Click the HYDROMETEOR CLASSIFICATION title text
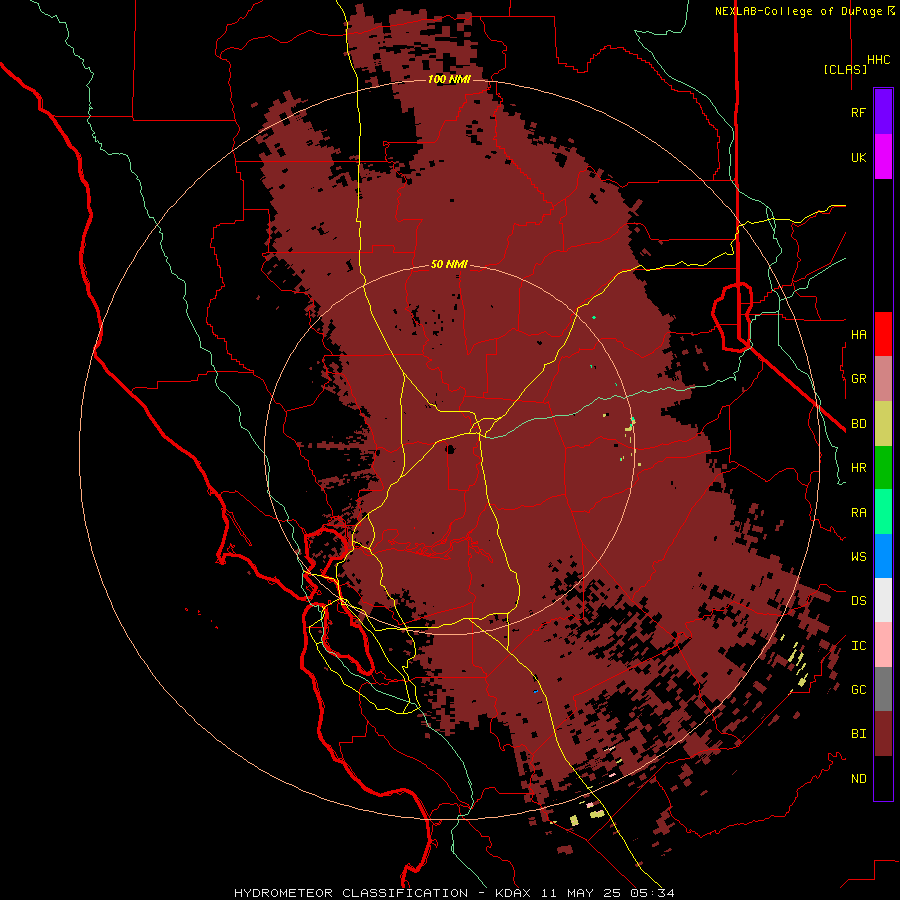The image size is (900, 900). point(351,893)
